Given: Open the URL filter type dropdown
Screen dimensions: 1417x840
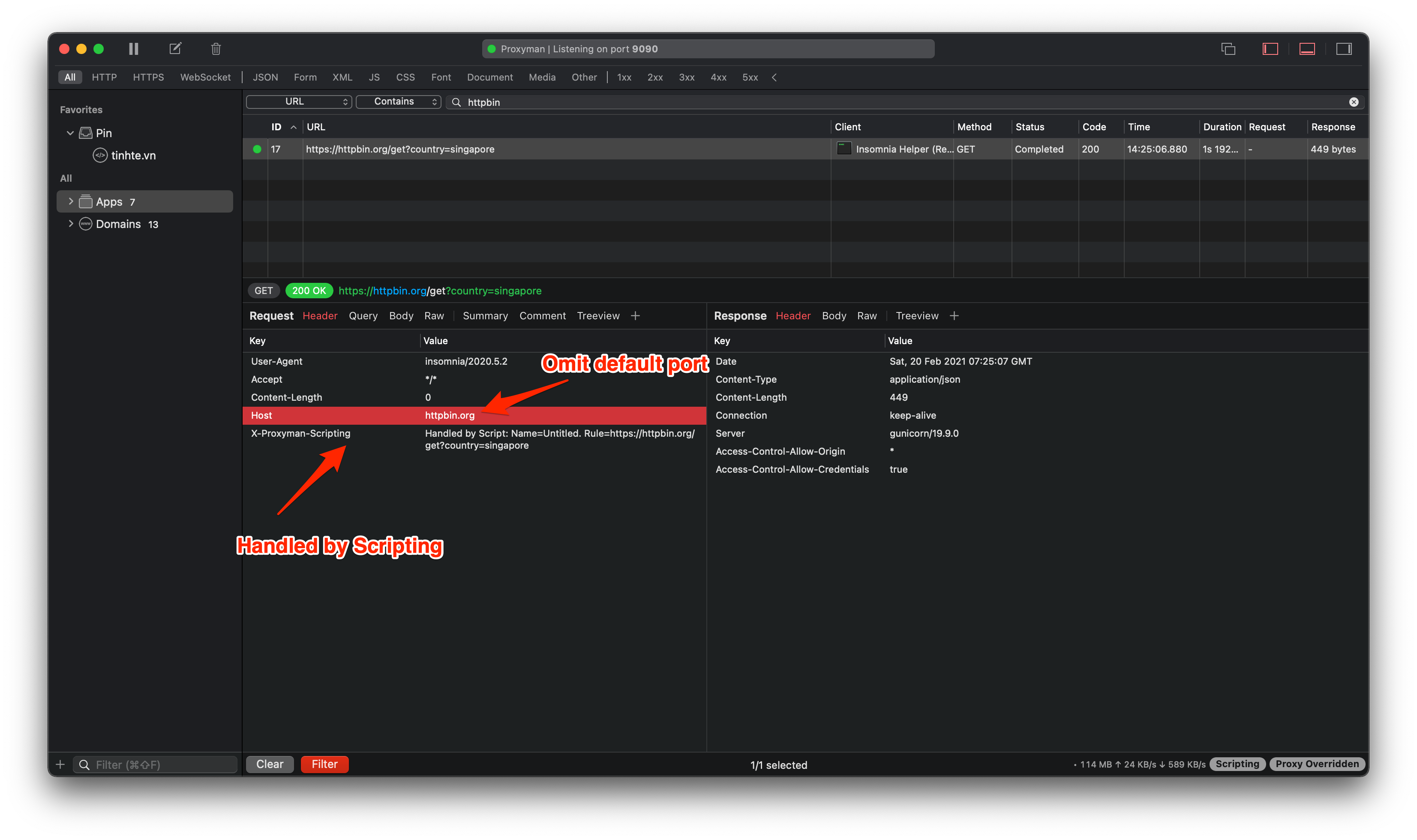Looking at the screenshot, I should tap(298, 101).
